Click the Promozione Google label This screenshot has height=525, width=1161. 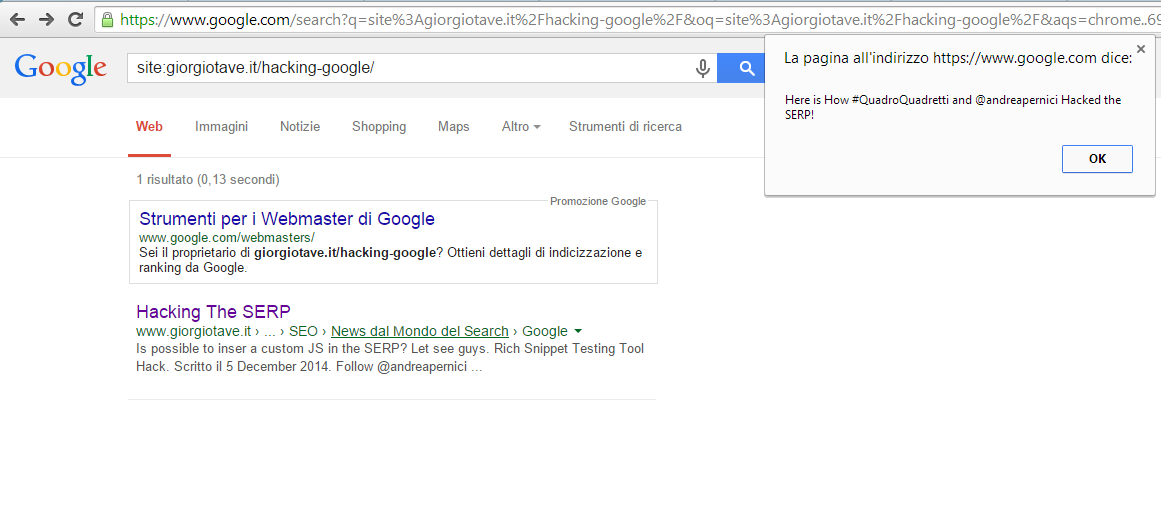pyautogui.click(x=598, y=201)
